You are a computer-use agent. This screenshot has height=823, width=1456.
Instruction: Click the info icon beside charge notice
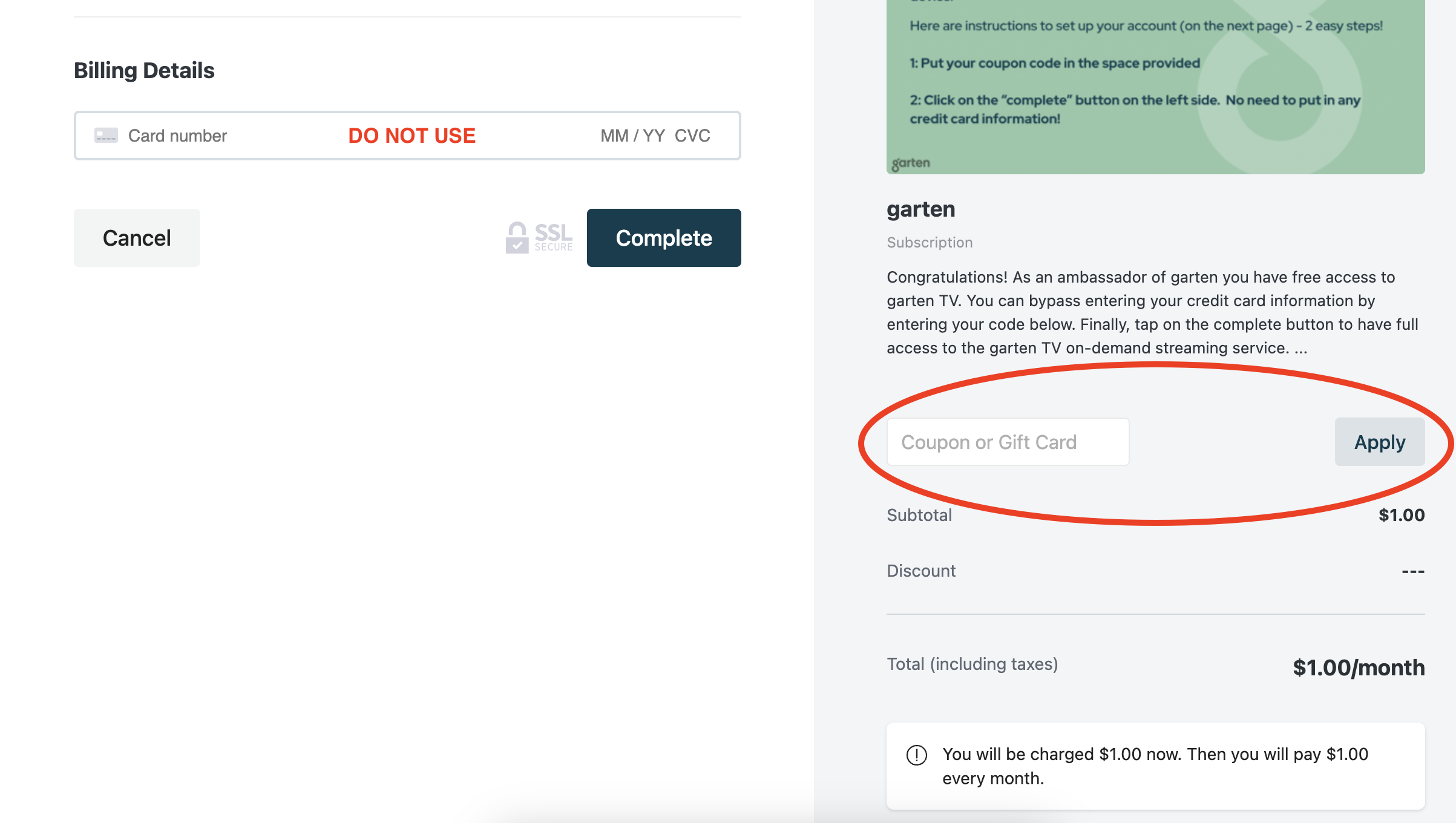click(917, 755)
